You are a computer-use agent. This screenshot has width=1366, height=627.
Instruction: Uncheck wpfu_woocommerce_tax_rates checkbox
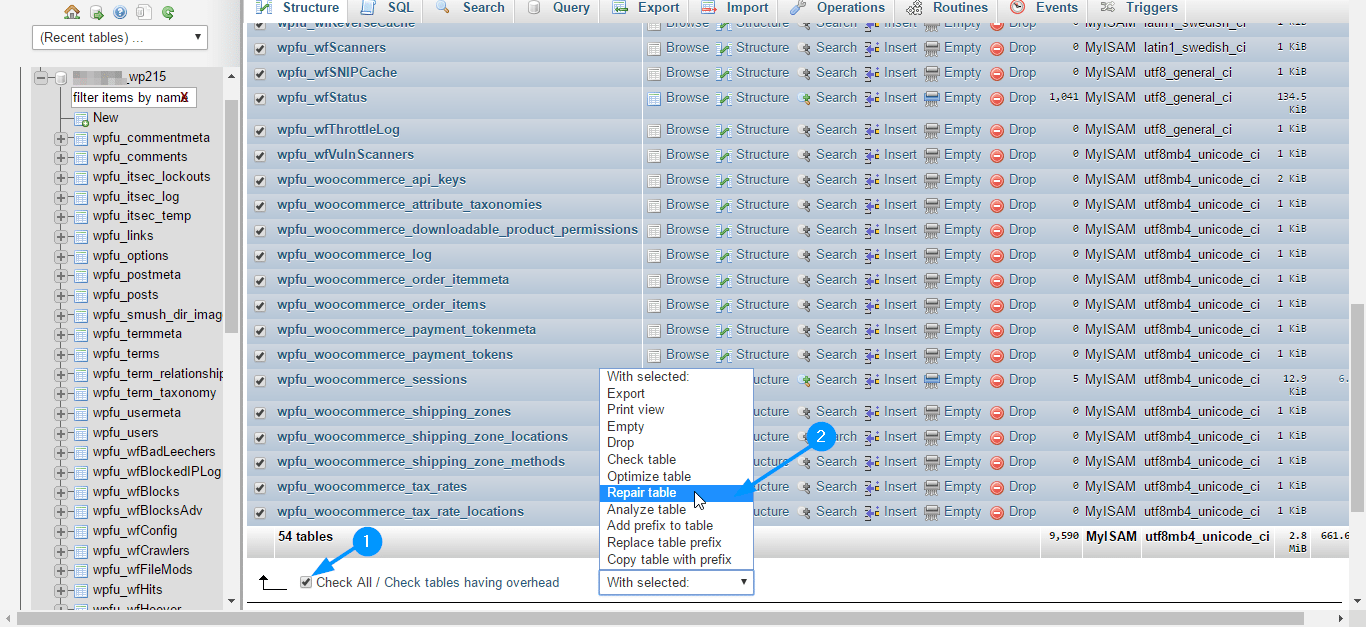click(260, 487)
